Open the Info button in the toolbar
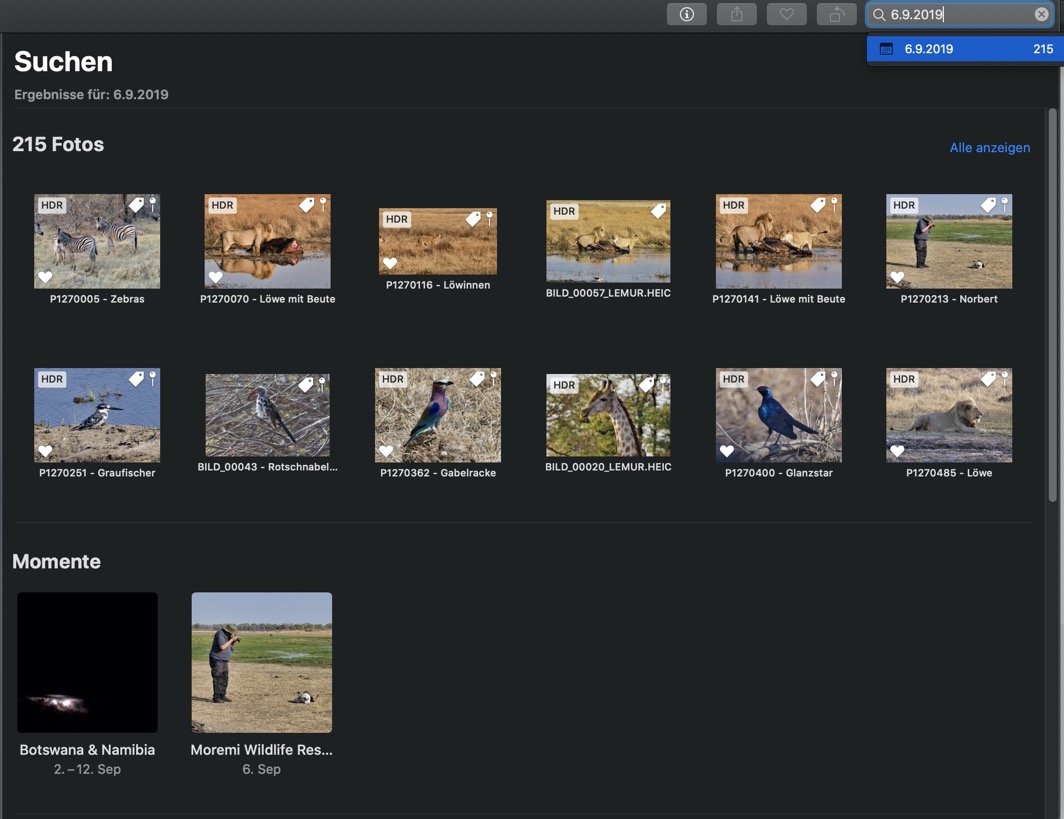Screen dimensions: 1064x819 pyautogui.click(x=686, y=14)
